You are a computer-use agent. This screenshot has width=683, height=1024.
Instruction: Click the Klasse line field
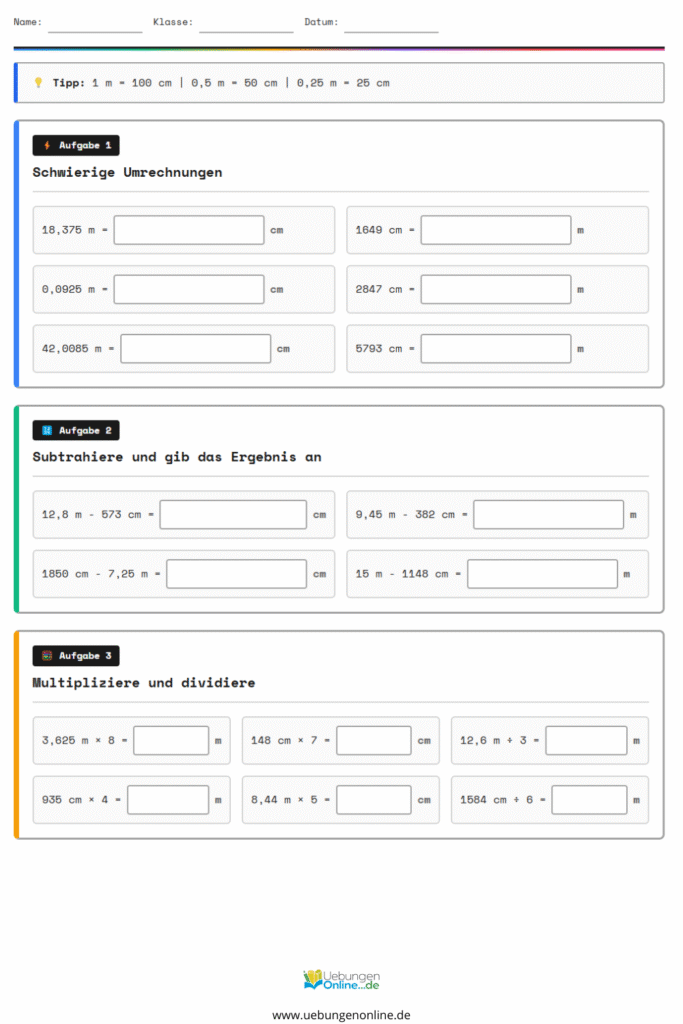pyautogui.click(x=246, y=24)
